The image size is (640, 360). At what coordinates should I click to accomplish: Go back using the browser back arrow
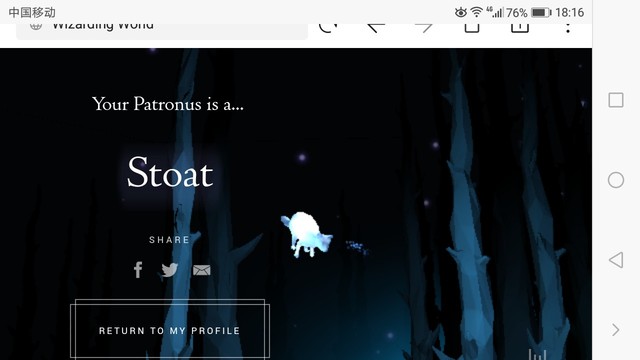tap(376, 28)
